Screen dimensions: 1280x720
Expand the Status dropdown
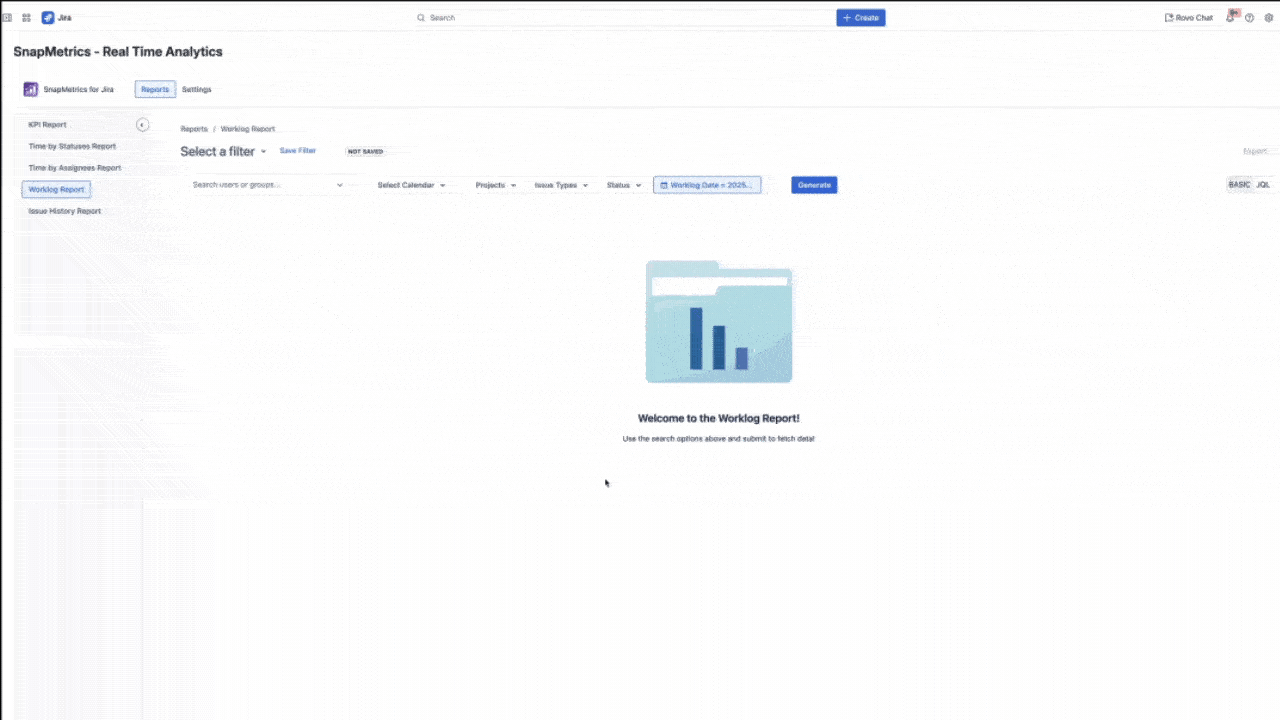pyautogui.click(x=624, y=185)
